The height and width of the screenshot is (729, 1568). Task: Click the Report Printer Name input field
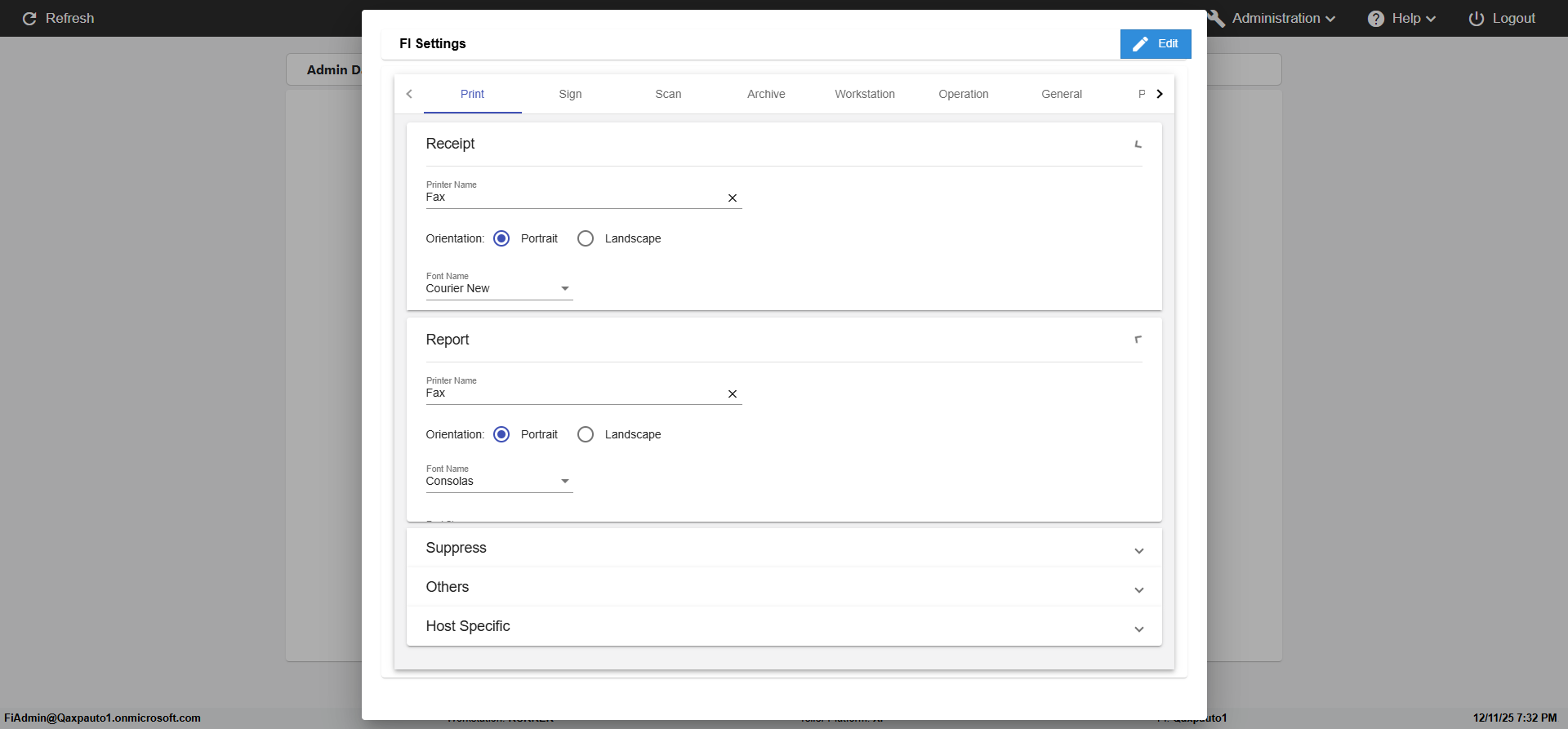click(x=572, y=393)
